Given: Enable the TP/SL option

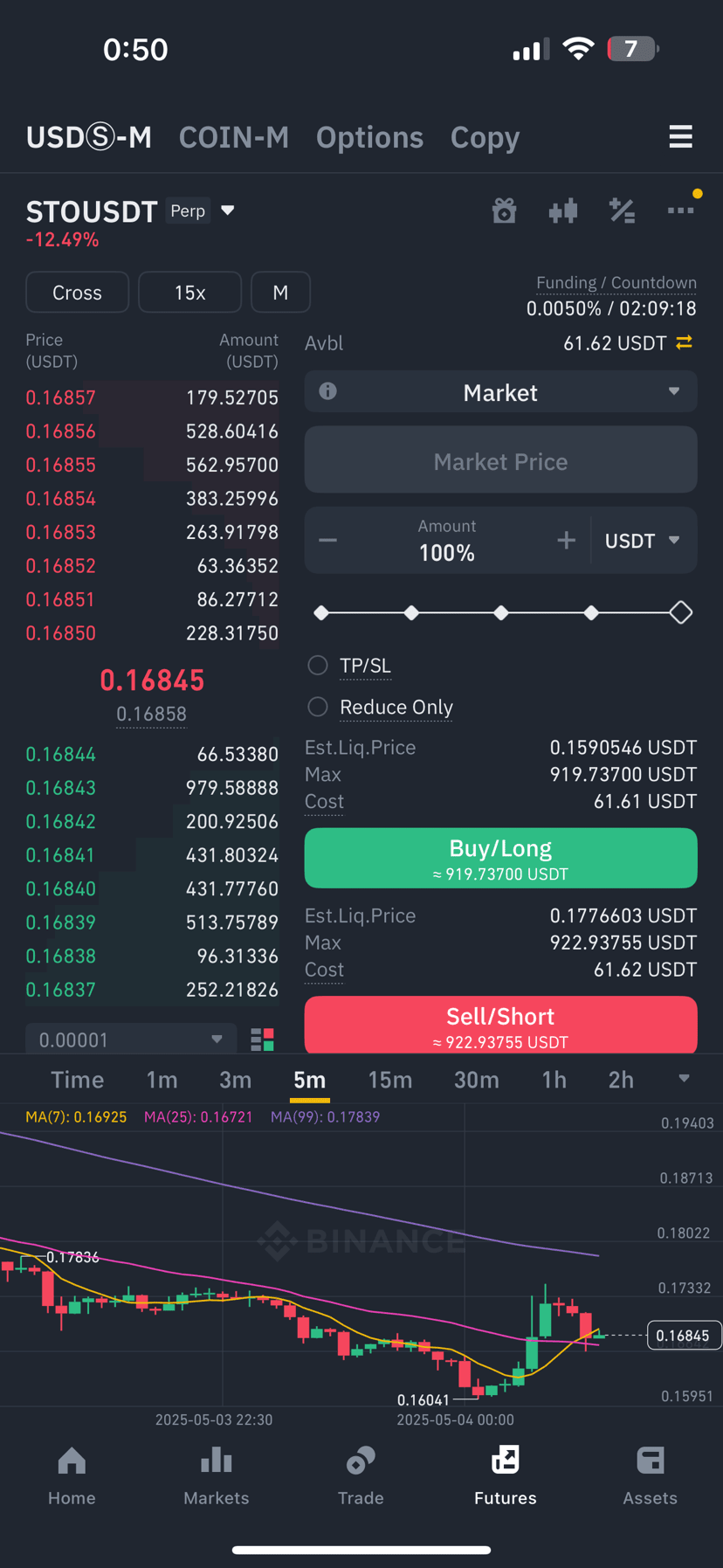Looking at the screenshot, I should (318, 666).
